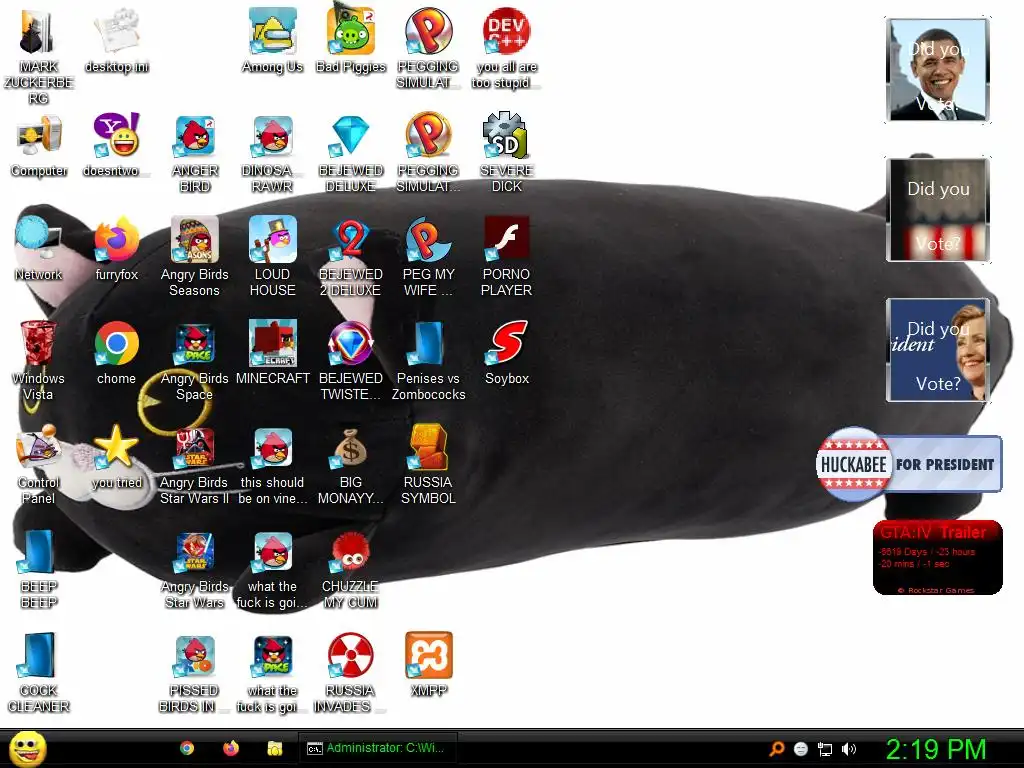This screenshot has width=1024, height=768.
Task: Open the folder icon in the taskbar
Action: (275, 748)
